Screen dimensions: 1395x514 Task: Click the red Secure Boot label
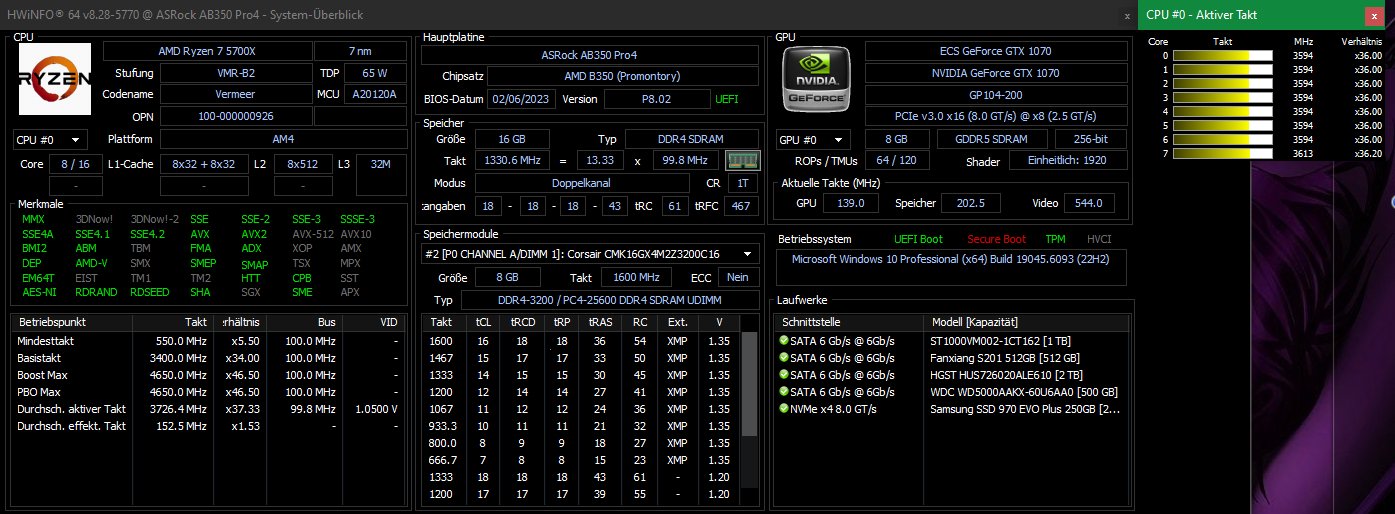(x=995, y=239)
